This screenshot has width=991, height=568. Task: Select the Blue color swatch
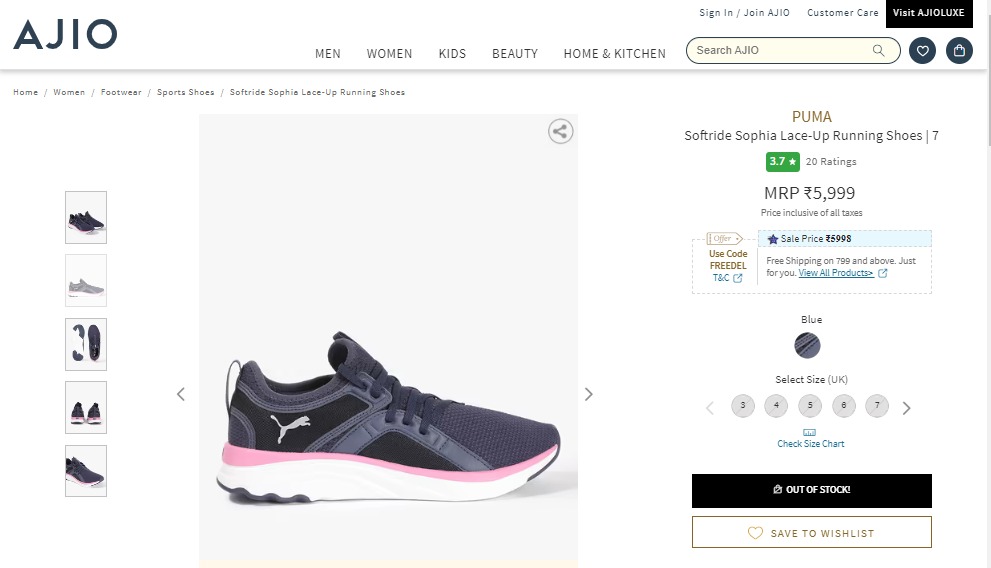807,346
